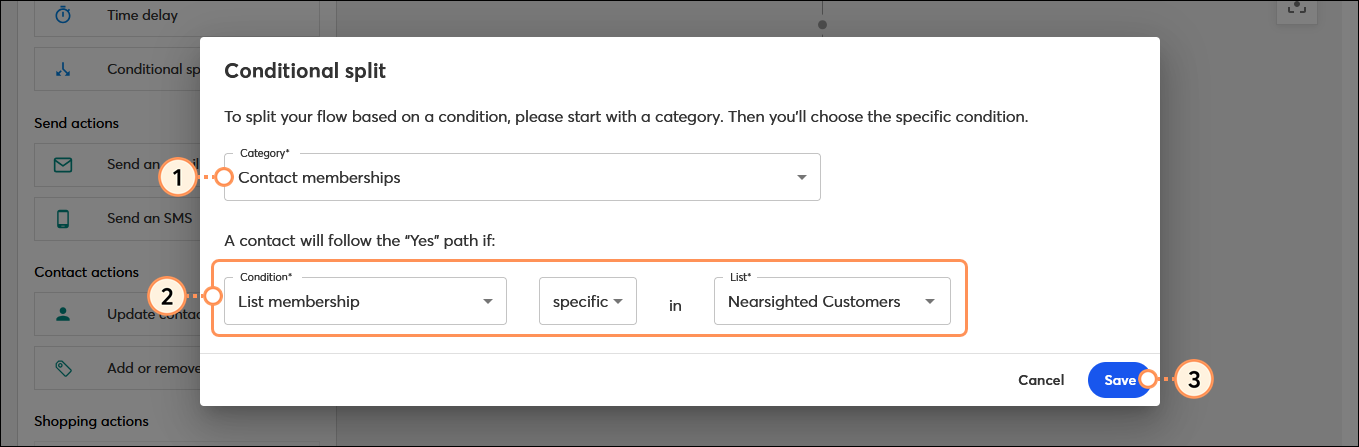Save the conditional split
This screenshot has width=1359, height=447.
(x=1119, y=380)
